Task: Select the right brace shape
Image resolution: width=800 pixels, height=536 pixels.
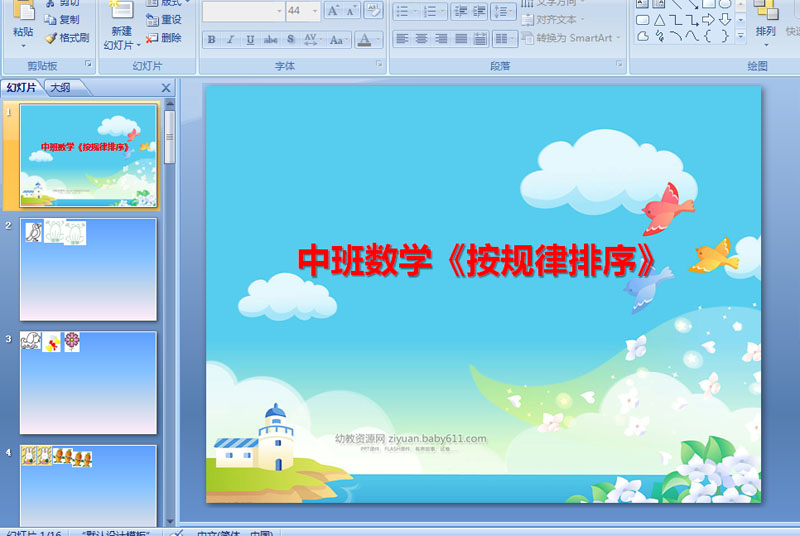Action: pos(724,37)
